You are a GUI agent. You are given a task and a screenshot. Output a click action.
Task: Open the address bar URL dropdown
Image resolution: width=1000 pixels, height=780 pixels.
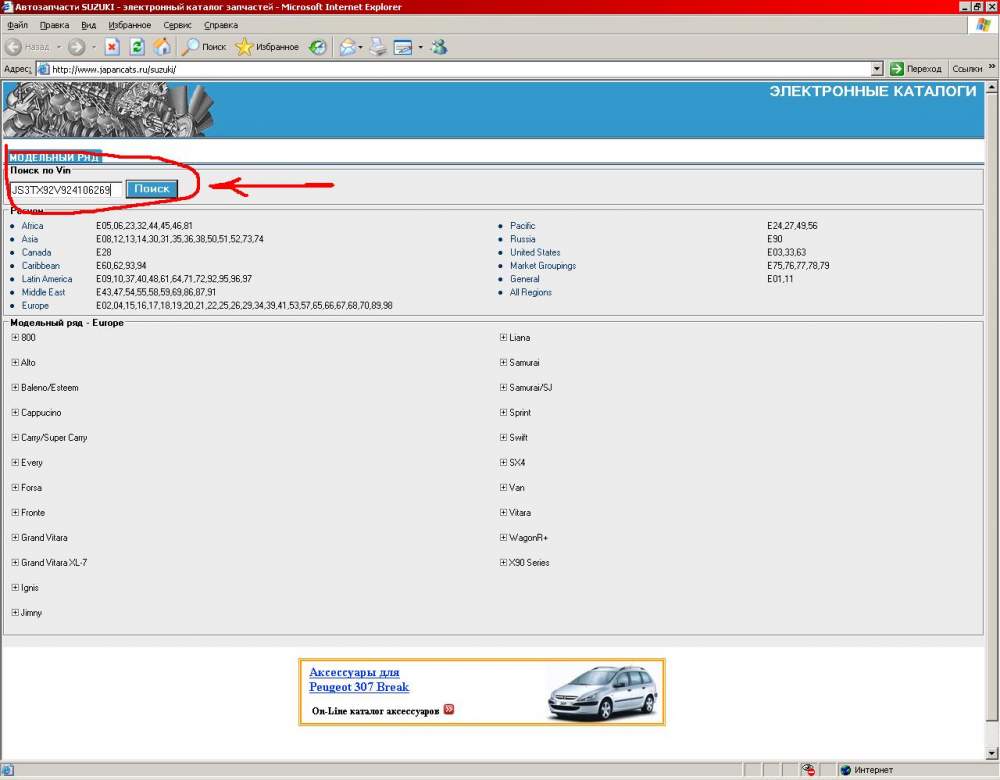(877, 69)
